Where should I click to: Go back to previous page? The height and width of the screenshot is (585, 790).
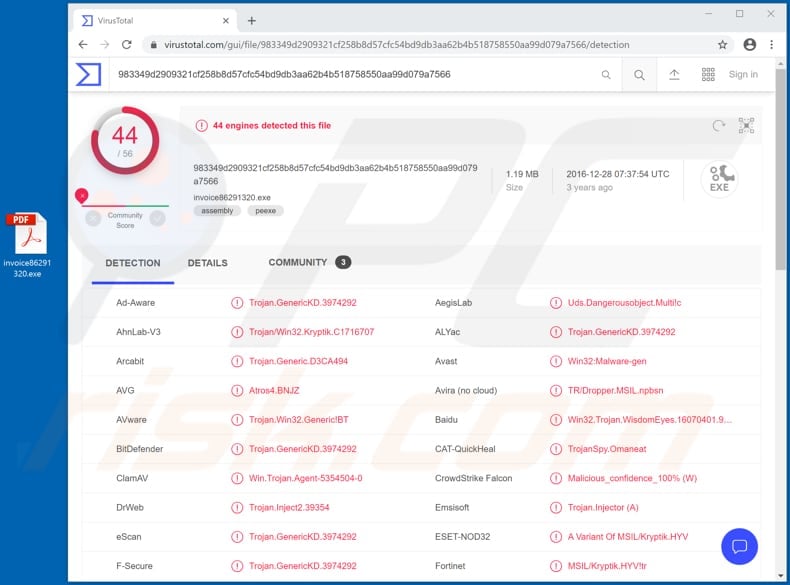click(x=83, y=45)
